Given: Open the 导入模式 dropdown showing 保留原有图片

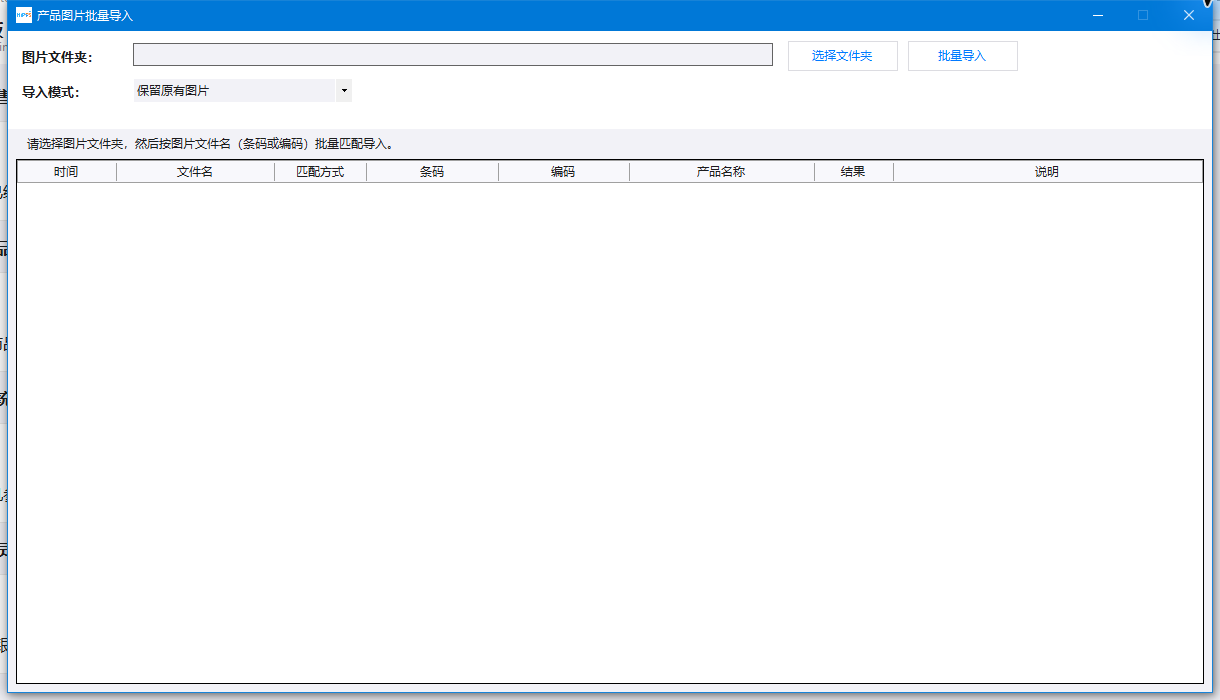Looking at the screenshot, I should click(243, 91).
